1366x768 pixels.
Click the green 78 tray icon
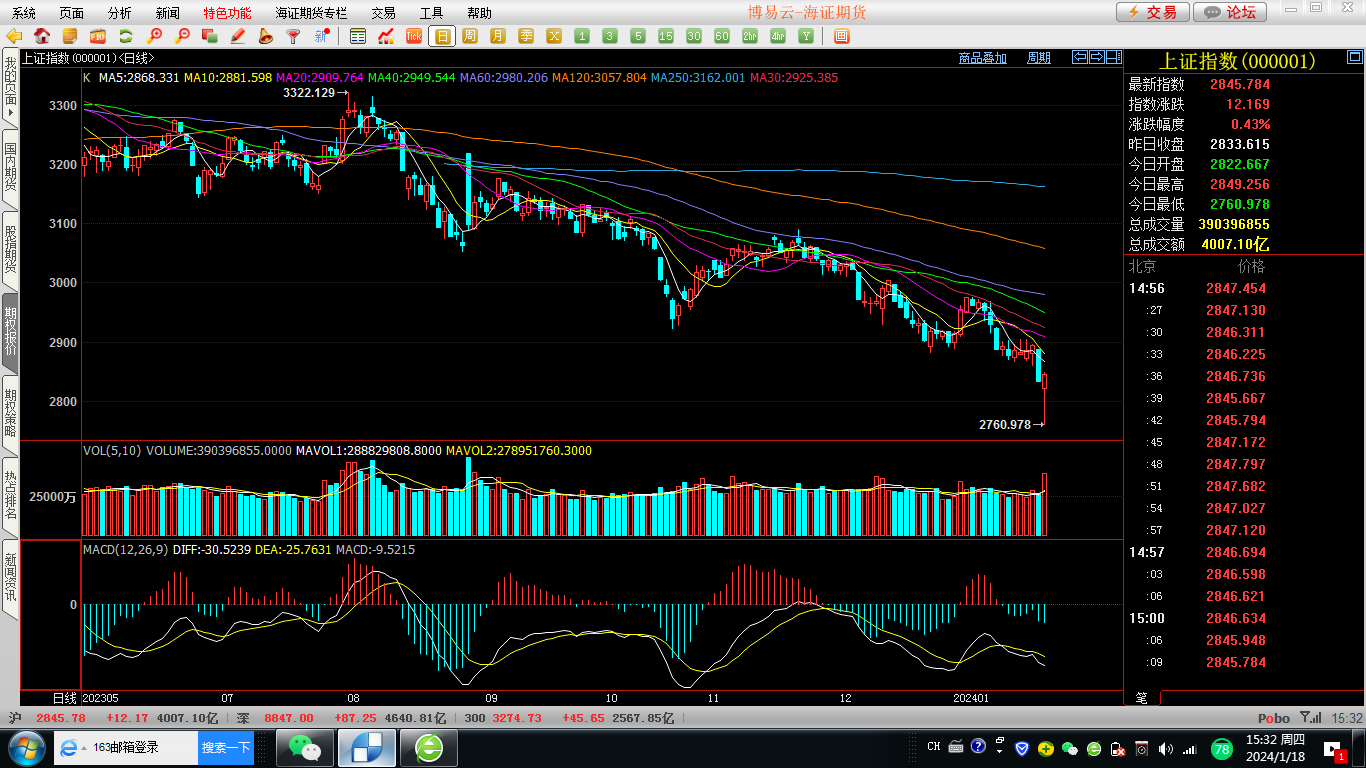(x=1221, y=748)
